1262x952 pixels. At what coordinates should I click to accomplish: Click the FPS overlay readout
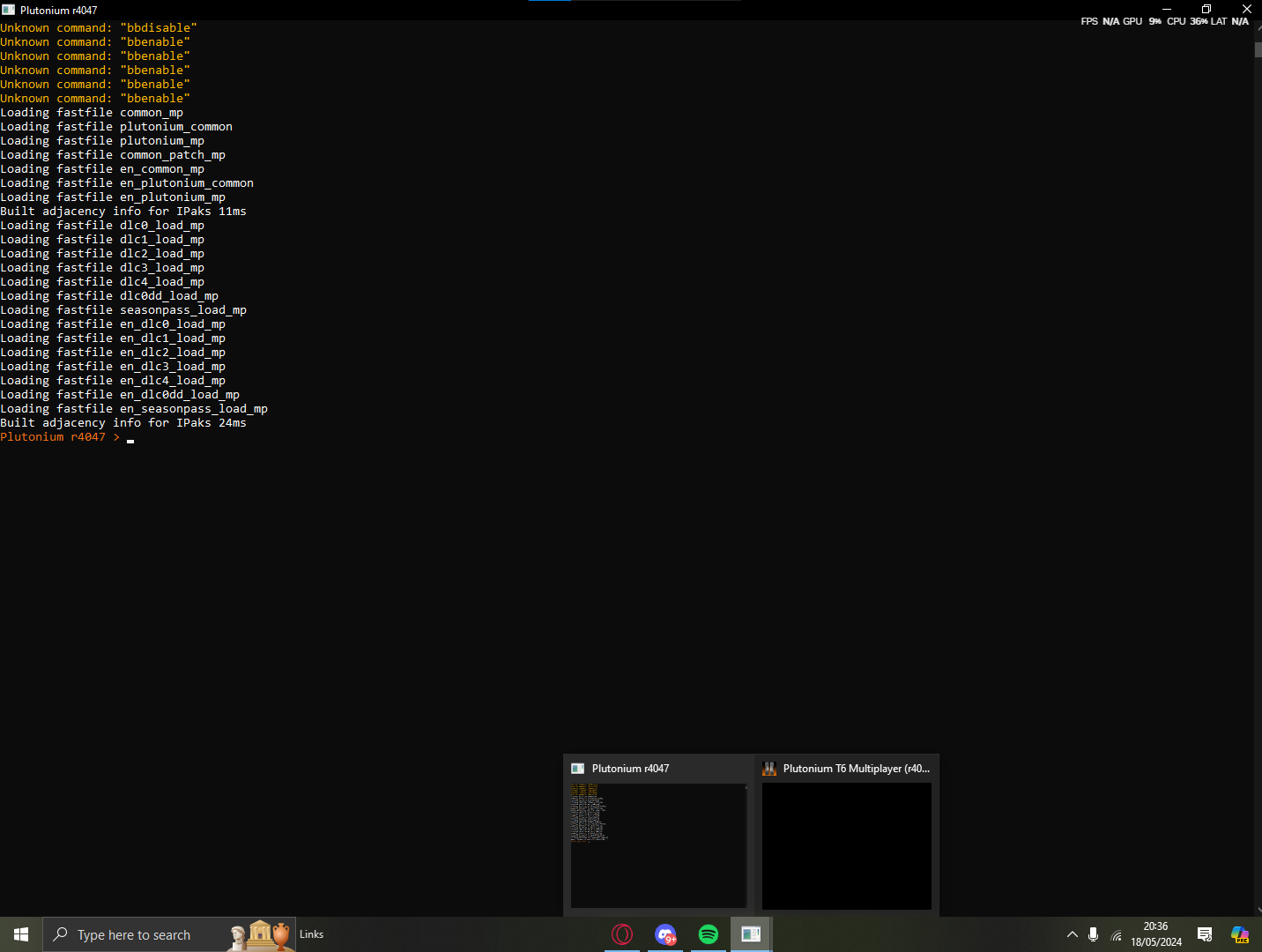coord(1100,22)
